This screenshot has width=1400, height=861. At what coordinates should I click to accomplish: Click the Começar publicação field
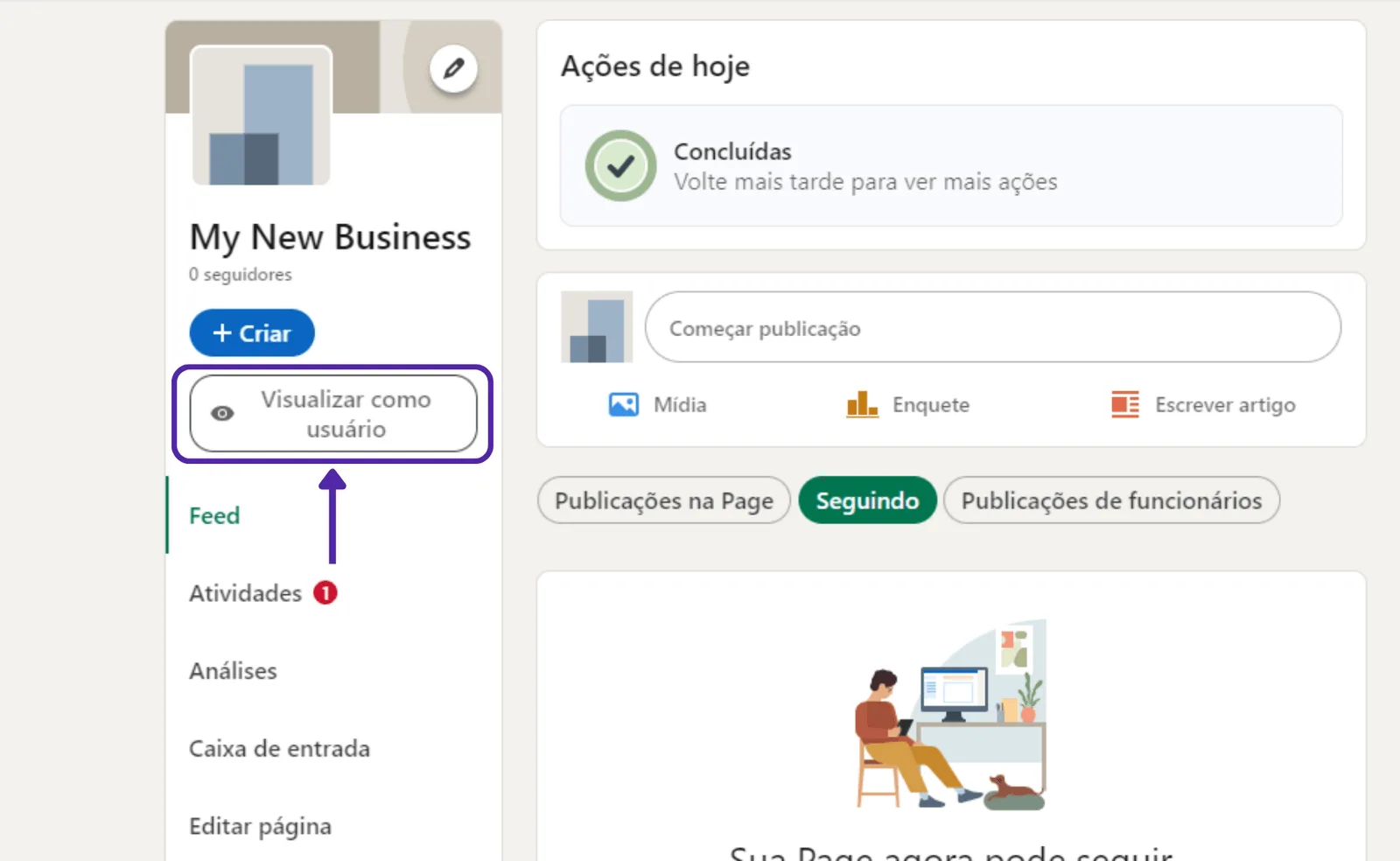pyautogui.click(x=993, y=327)
